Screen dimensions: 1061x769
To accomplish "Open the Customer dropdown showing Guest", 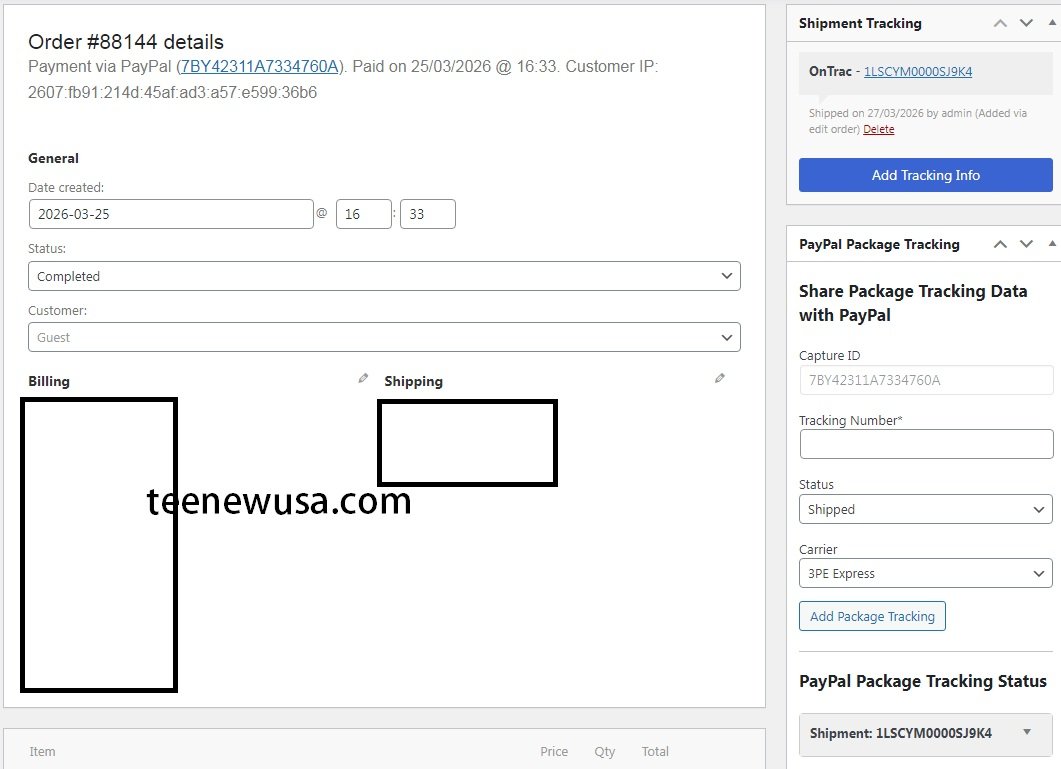I will pyautogui.click(x=384, y=337).
